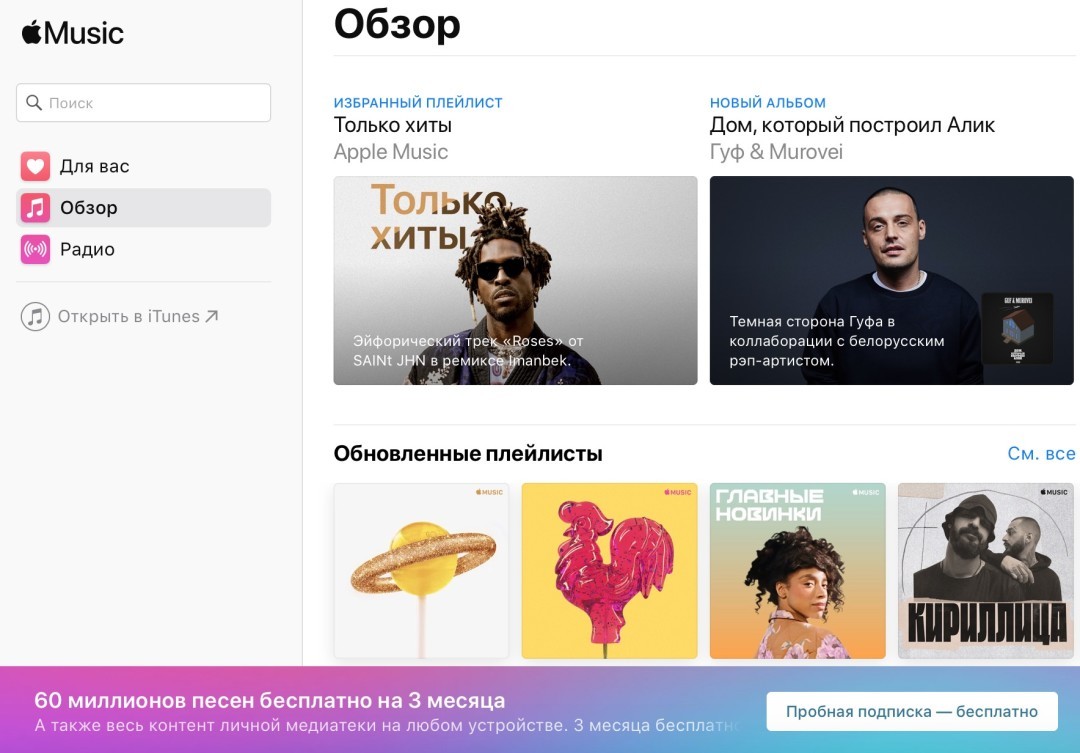This screenshot has width=1080, height=753.
Task: Click the music note icon for Обзор
Action: tap(35, 208)
